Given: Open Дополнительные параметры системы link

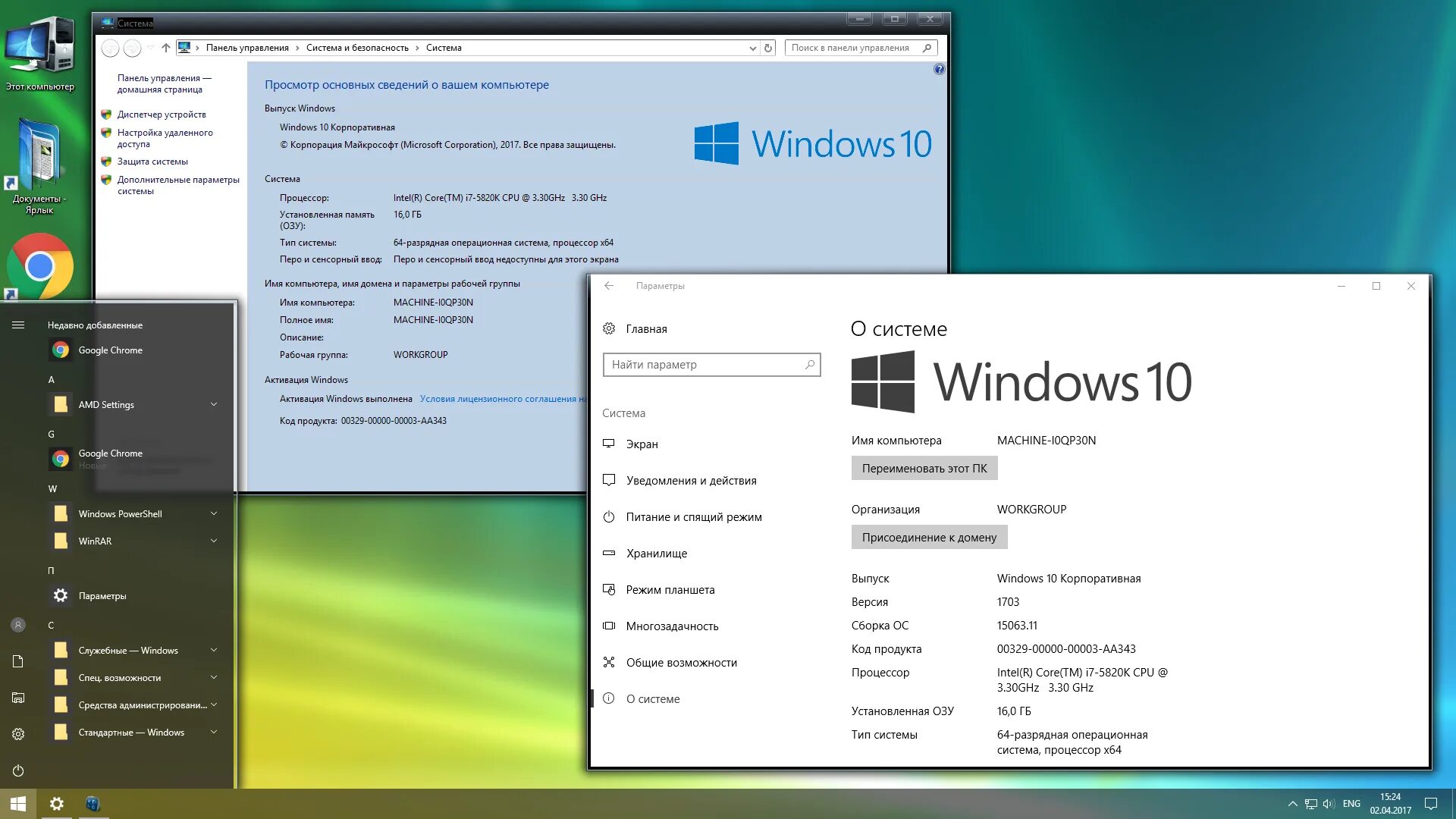Looking at the screenshot, I should (x=178, y=185).
